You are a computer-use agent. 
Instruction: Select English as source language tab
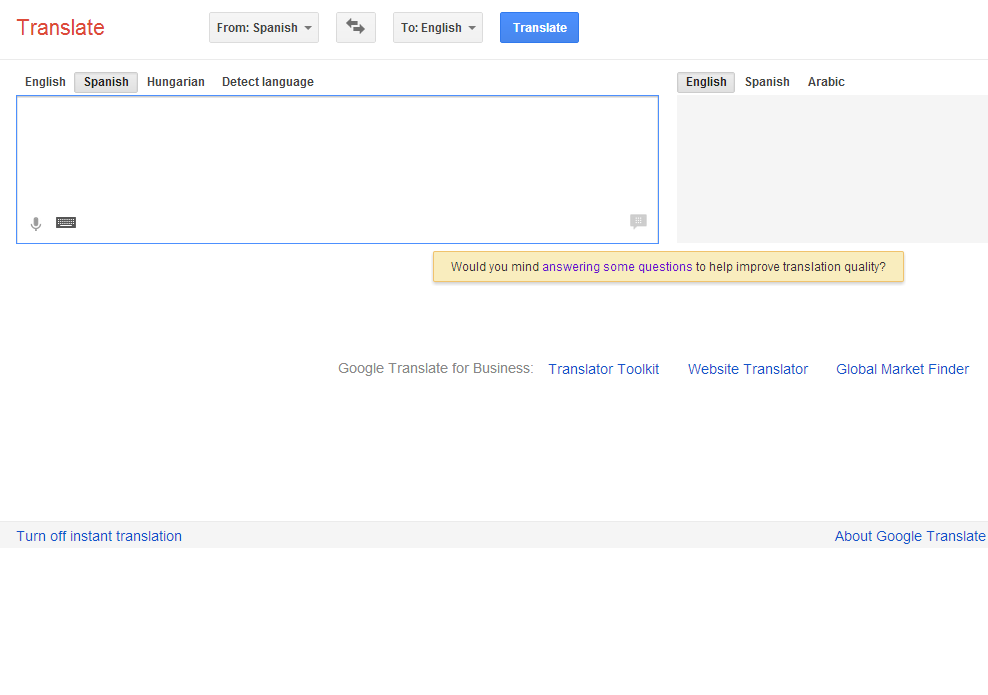pyautogui.click(x=45, y=82)
